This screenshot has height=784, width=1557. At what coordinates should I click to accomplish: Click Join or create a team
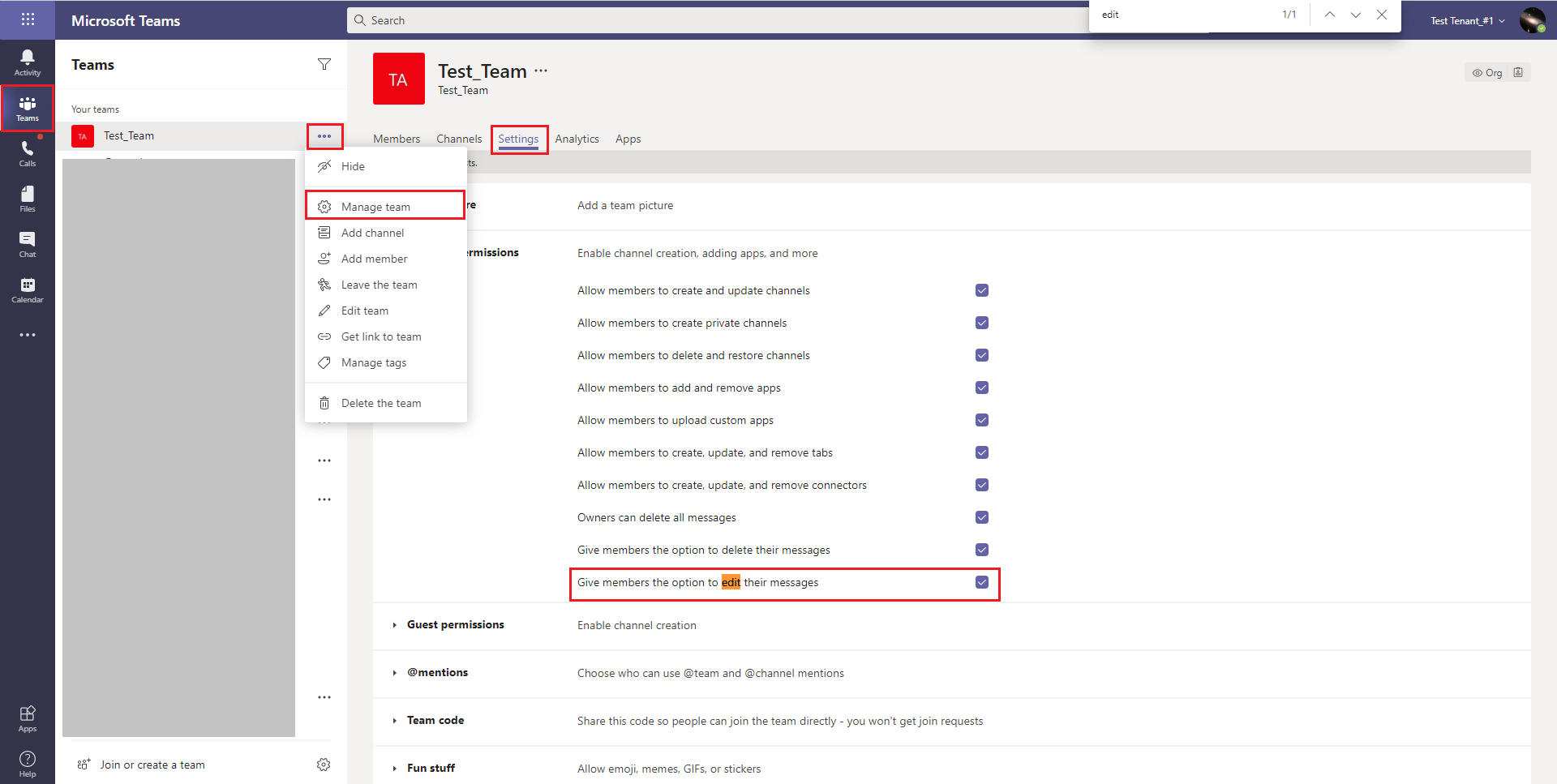pyautogui.click(x=152, y=765)
